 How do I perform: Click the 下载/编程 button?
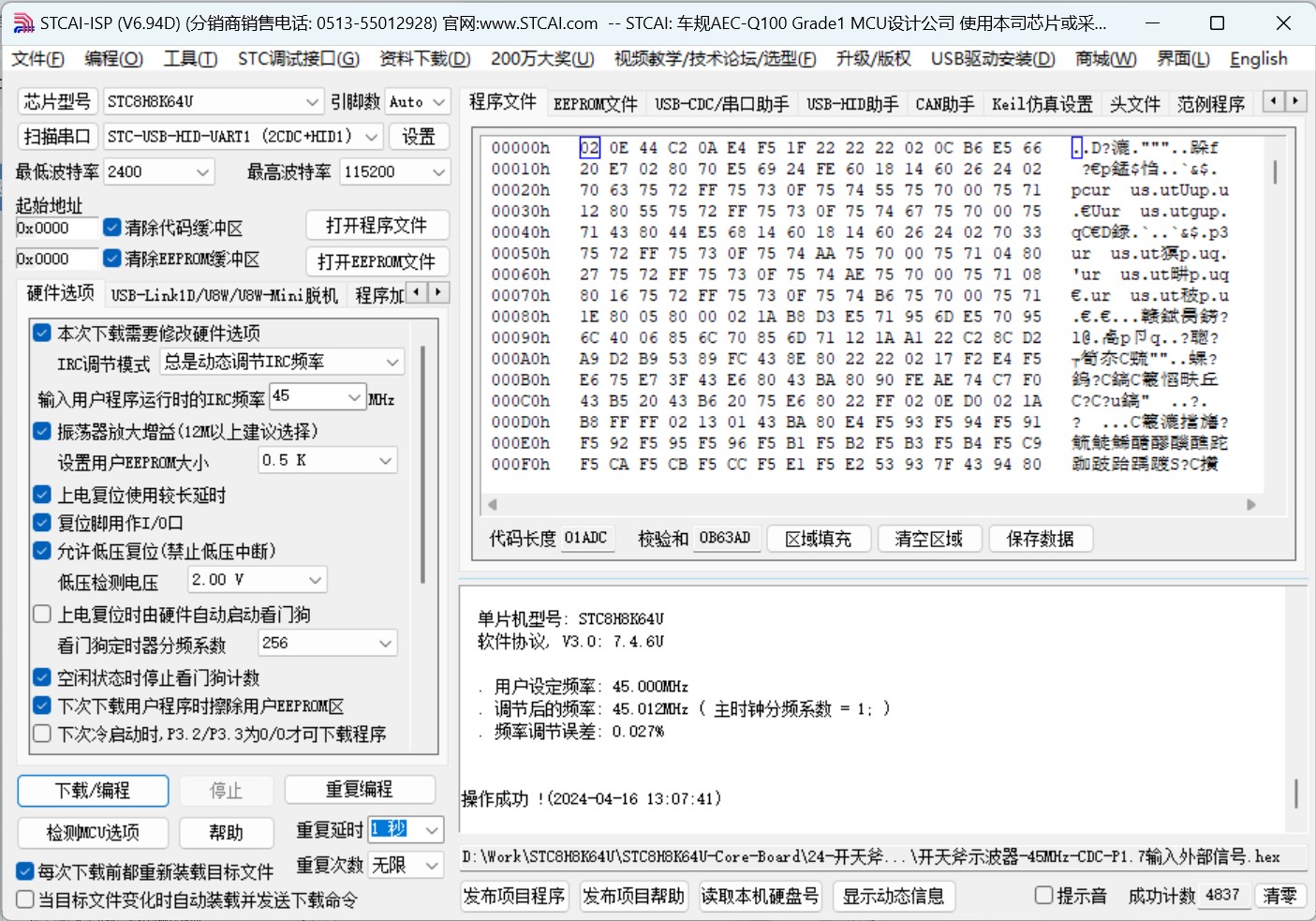93,791
